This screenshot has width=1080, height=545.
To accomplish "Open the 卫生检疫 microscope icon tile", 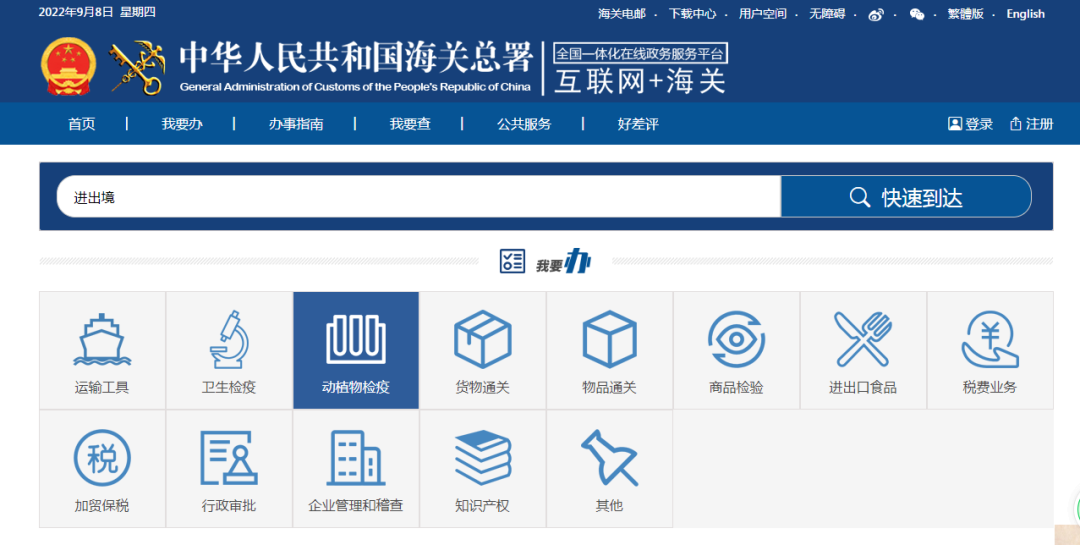I will tap(229, 351).
